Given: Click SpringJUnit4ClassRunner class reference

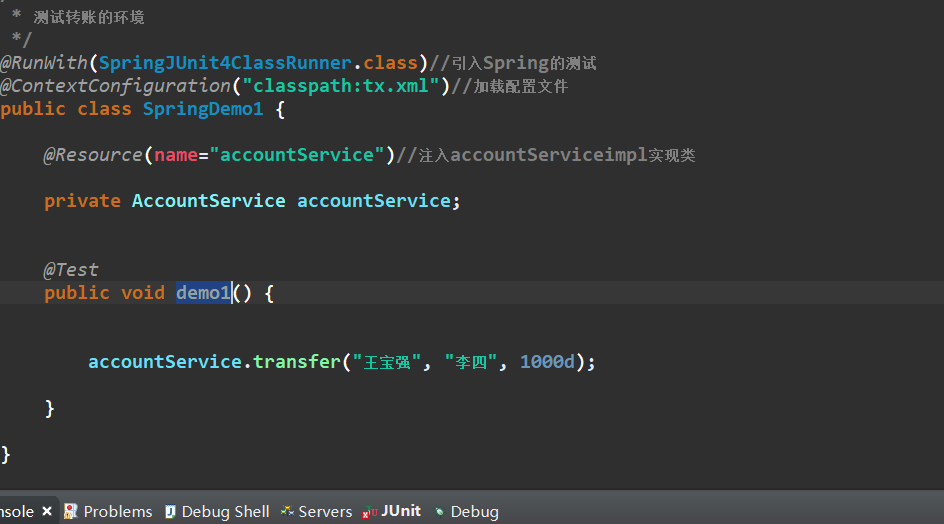Looking at the screenshot, I should coord(225,63).
